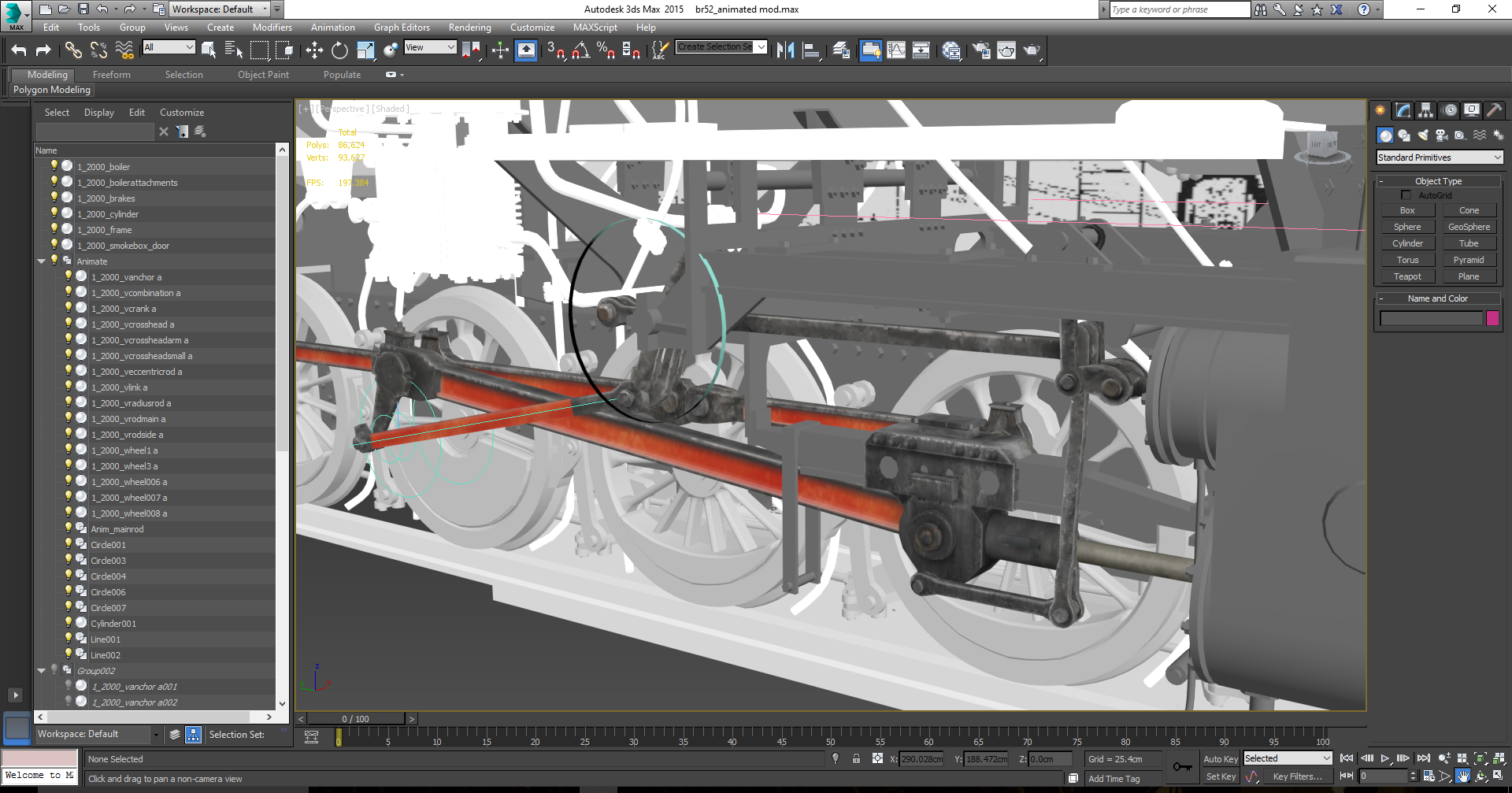This screenshot has width=1512, height=793.
Task: Open the Graph Editors menu
Action: coord(402,28)
